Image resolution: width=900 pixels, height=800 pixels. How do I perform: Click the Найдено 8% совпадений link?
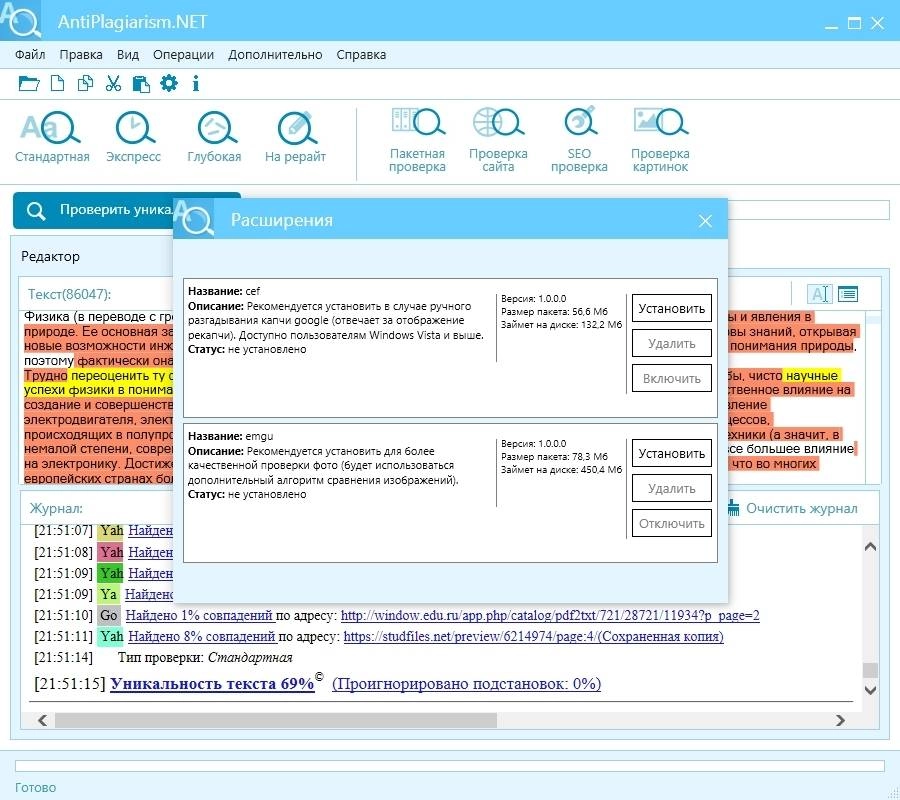pos(203,636)
